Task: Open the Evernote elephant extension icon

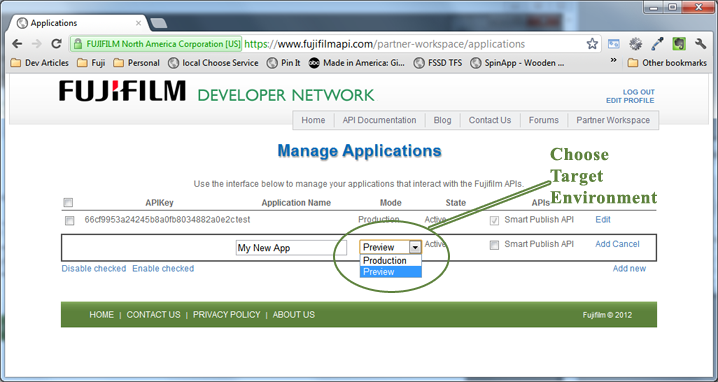Action: tap(679, 44)
